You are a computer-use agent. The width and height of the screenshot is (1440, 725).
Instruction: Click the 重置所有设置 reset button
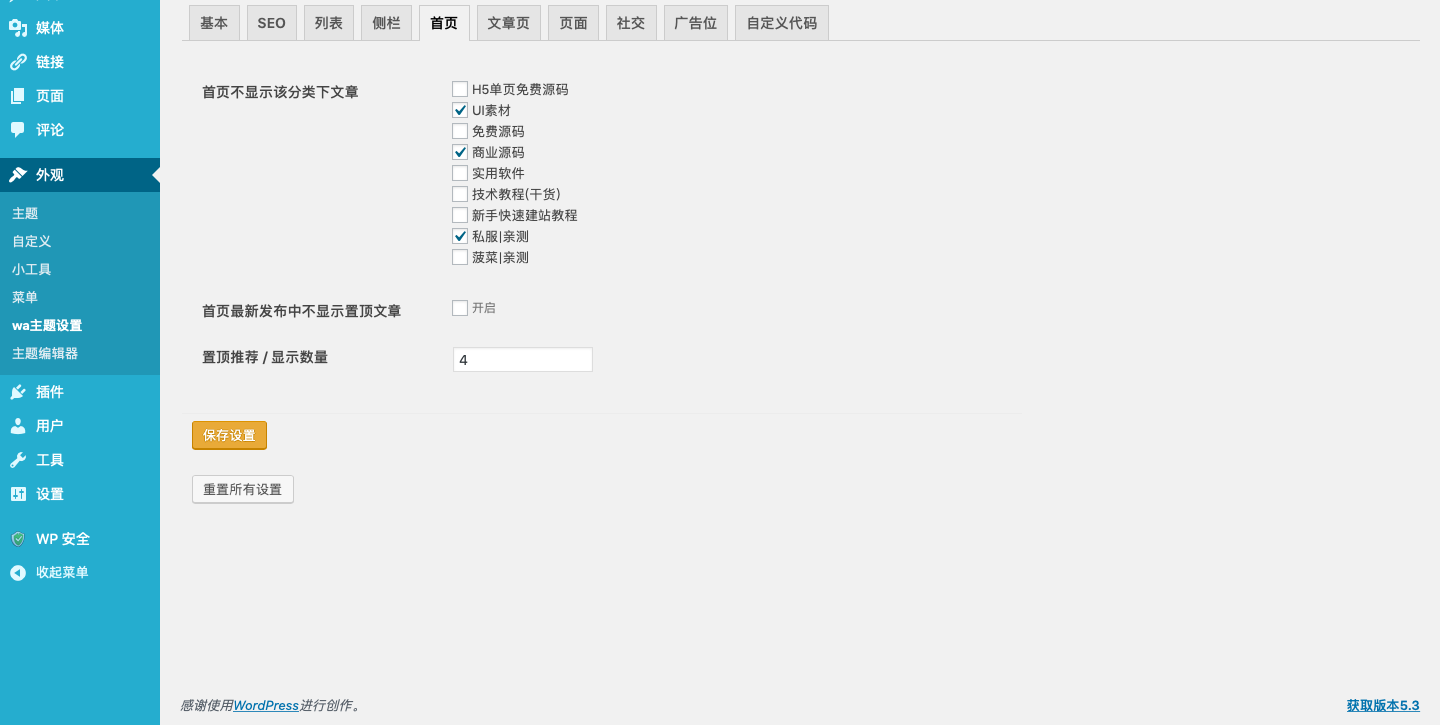tap(242, 490)
